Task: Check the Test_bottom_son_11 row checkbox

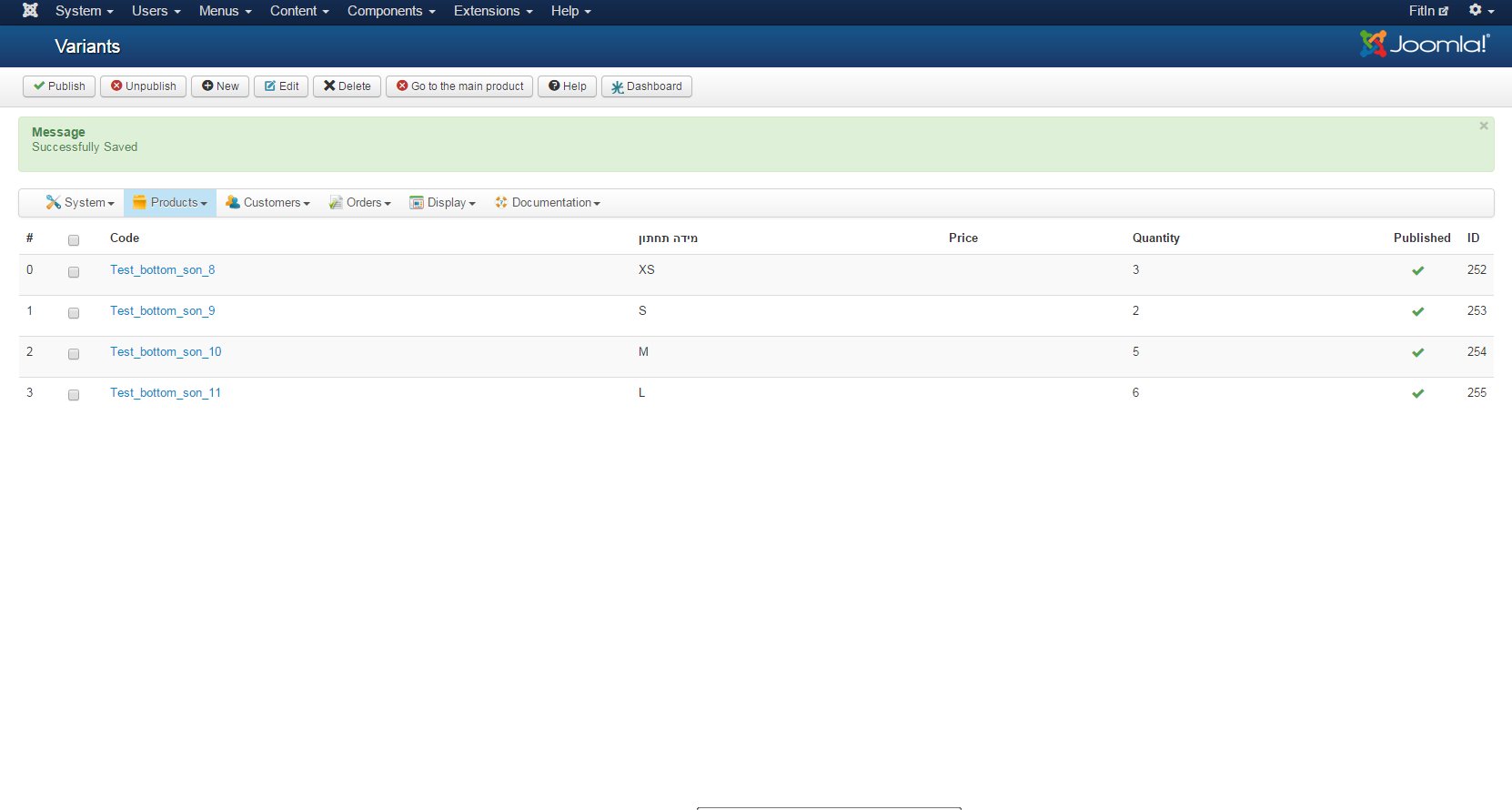Action: [x=74, y=395]
